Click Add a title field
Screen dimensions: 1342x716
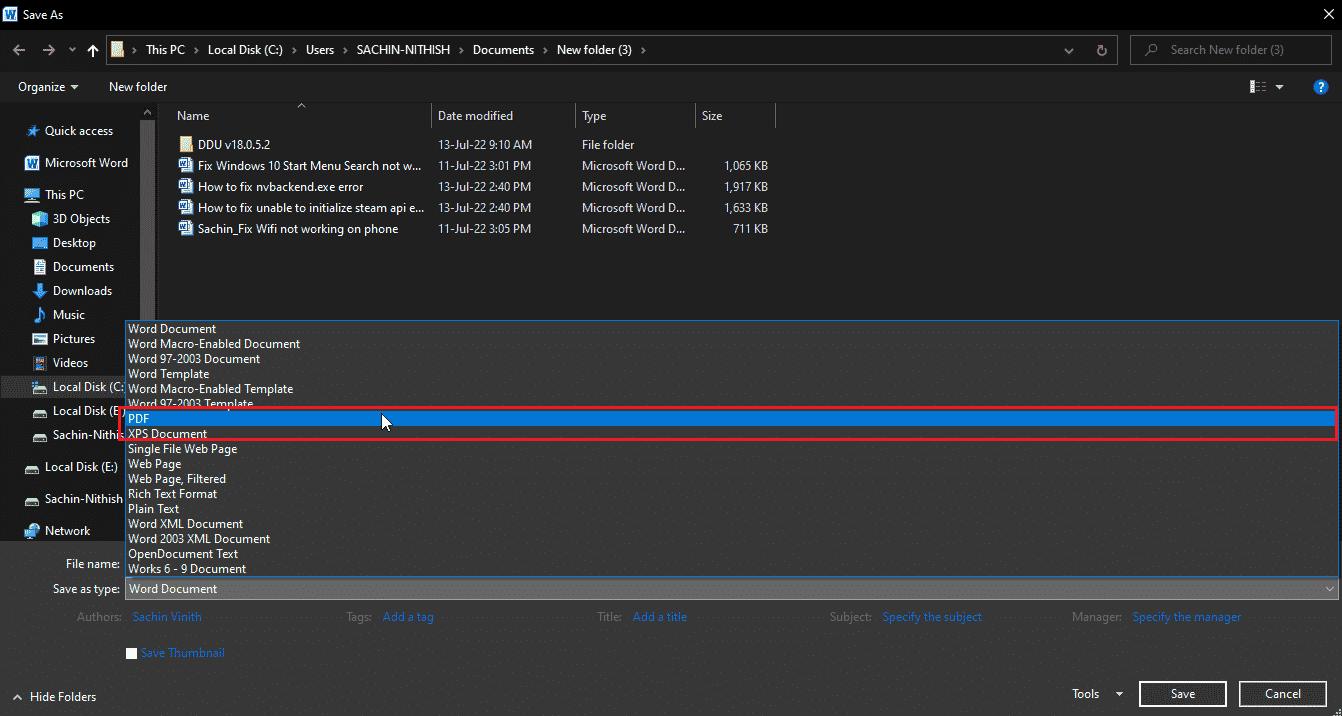tap(660, 617)
